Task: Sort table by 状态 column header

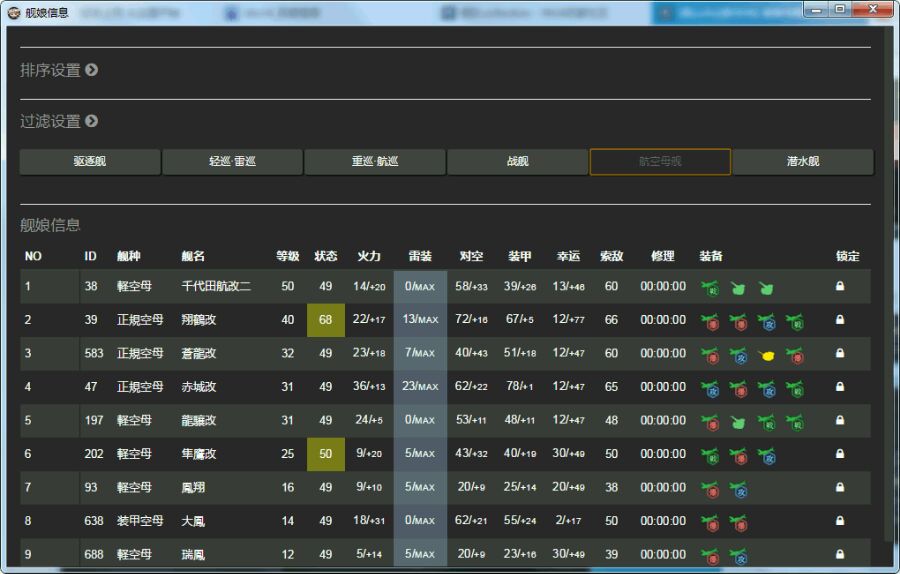Action: pos(325,256)
